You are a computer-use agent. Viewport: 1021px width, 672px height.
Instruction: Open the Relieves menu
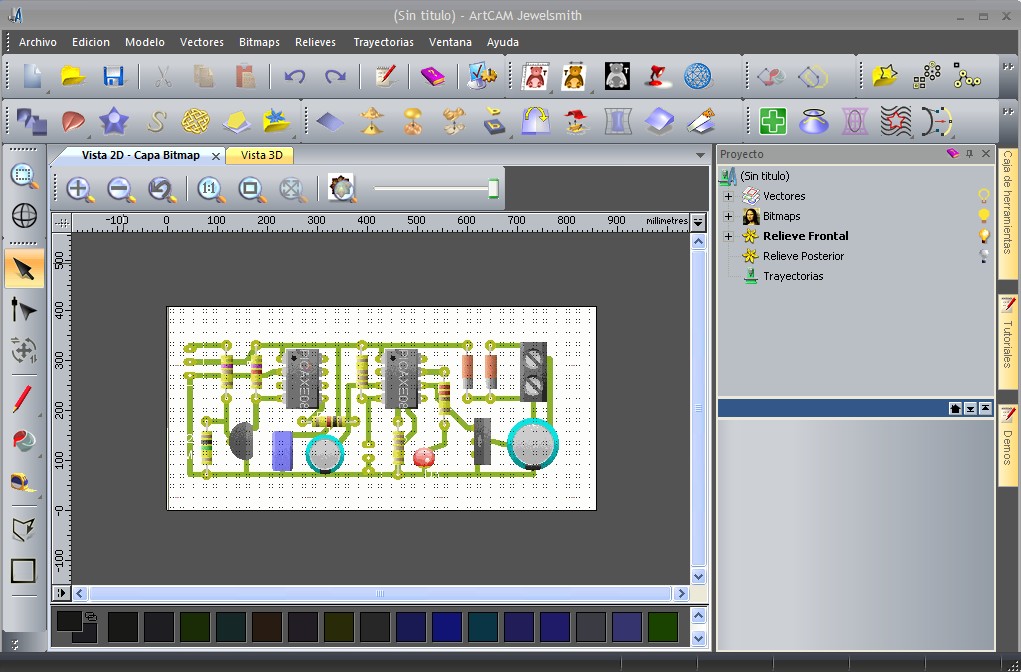[x=315, y=42]
